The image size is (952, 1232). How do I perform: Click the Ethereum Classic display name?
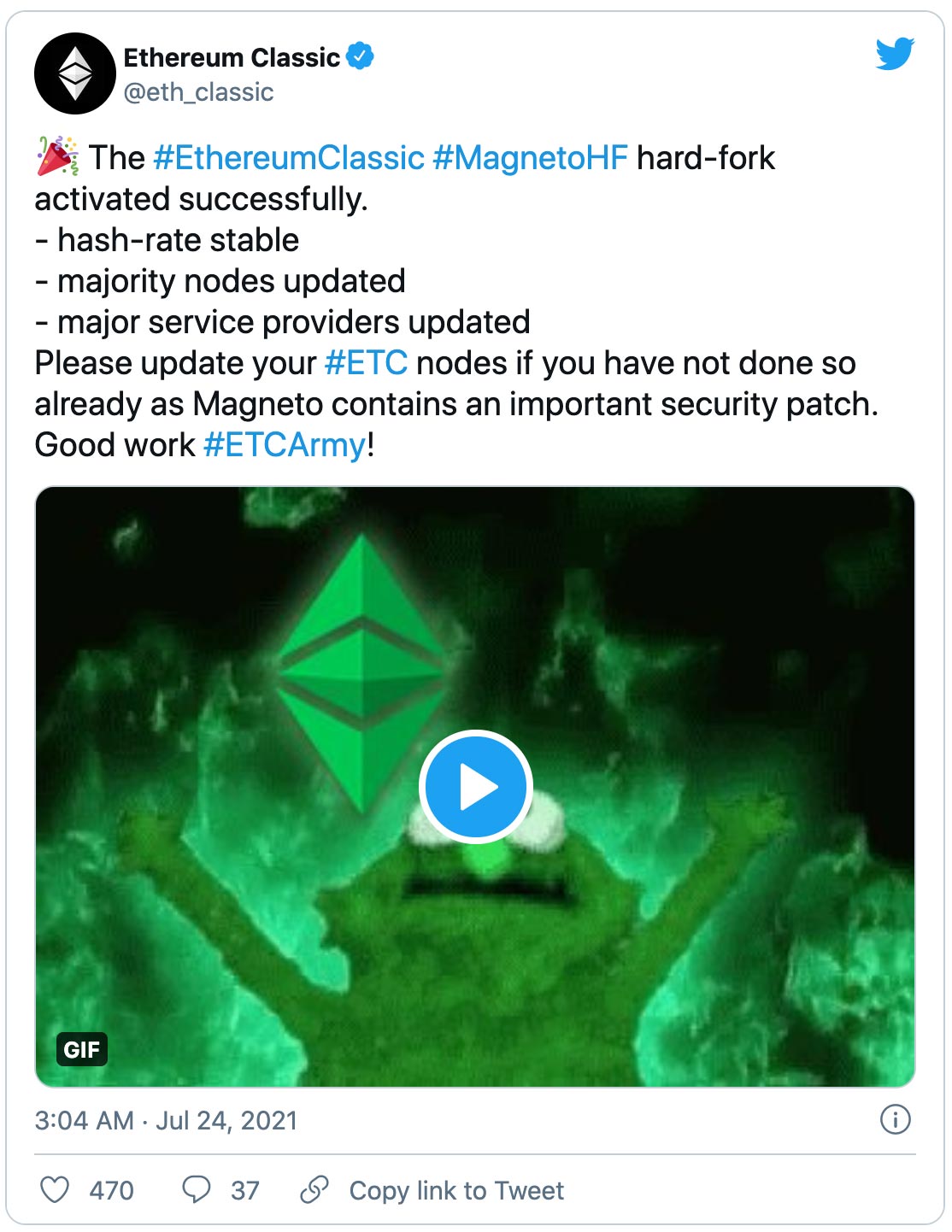232,57
